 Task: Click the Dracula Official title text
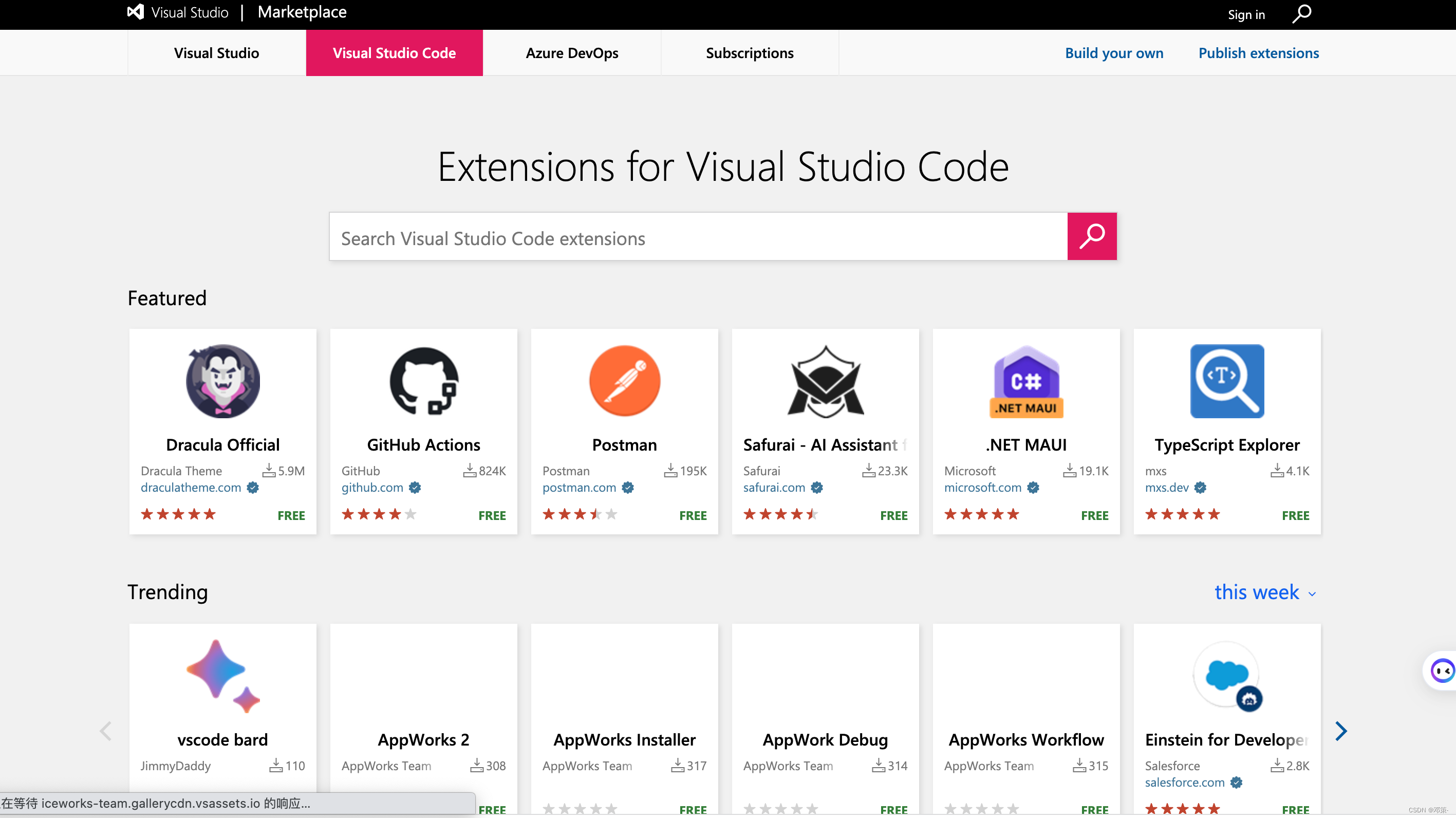(x=222, y=444)
